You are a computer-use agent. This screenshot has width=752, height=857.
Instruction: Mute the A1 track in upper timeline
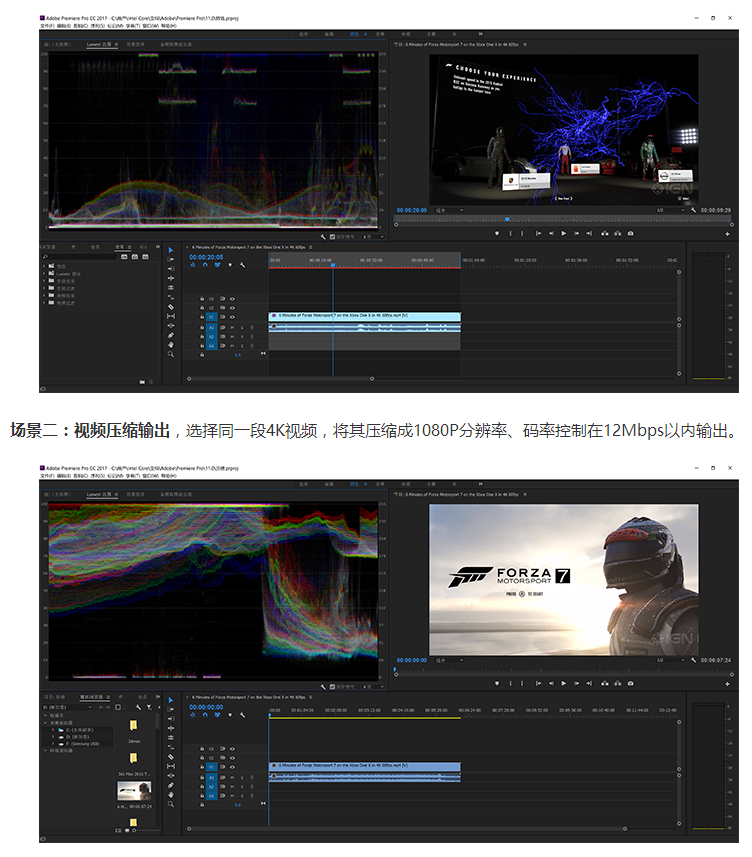tap(232, 328)
